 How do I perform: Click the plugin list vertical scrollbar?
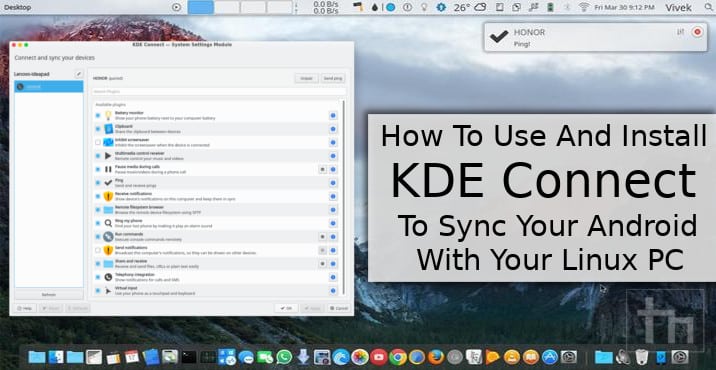[x=344, y=197]
